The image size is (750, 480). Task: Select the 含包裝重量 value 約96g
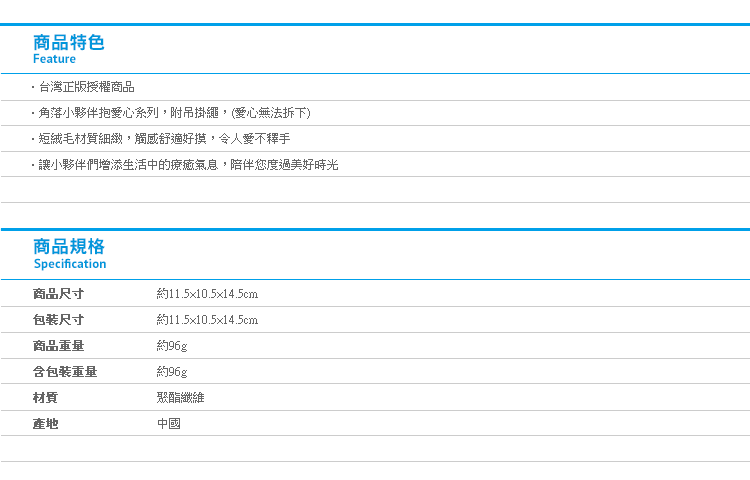(172, 371)
